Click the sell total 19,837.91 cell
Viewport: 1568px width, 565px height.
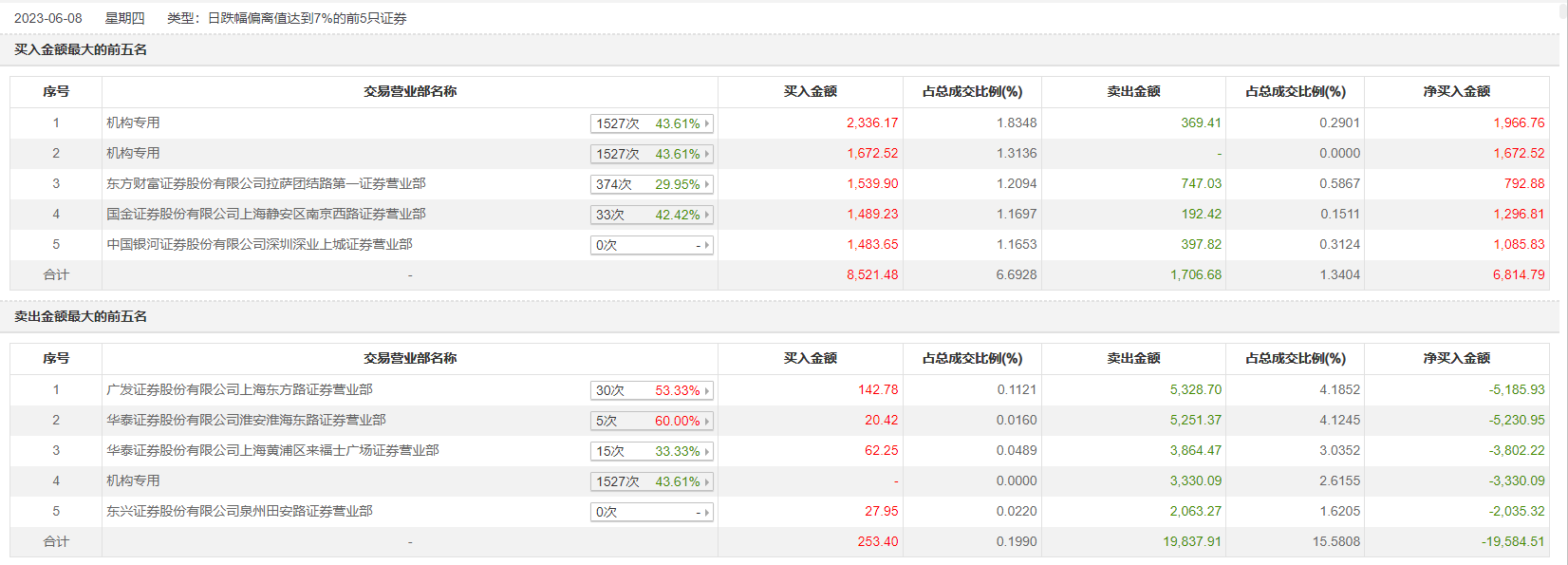tap(1191, 541)
